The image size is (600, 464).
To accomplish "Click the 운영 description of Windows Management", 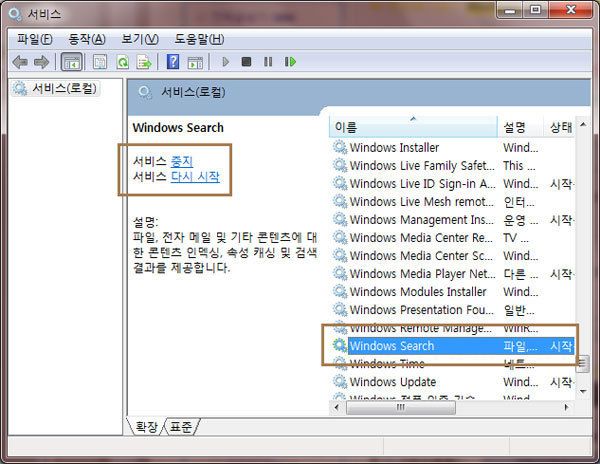I will click(x=520, y=220).
